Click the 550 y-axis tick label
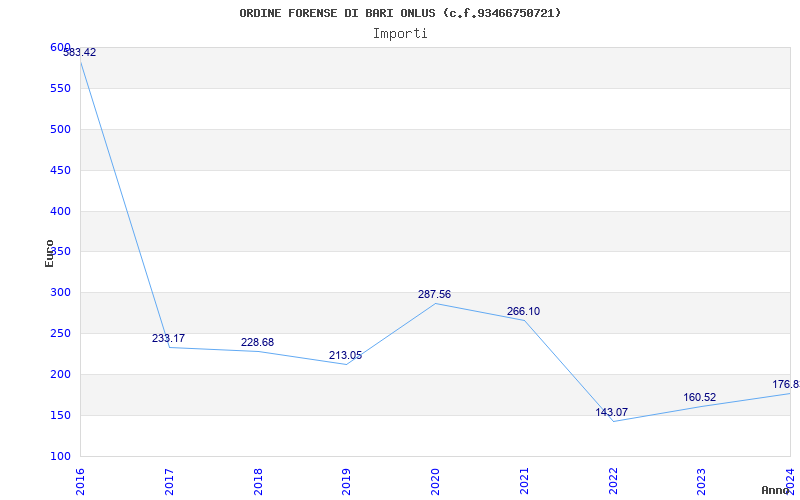800x500 pixels. click(60, 88)
